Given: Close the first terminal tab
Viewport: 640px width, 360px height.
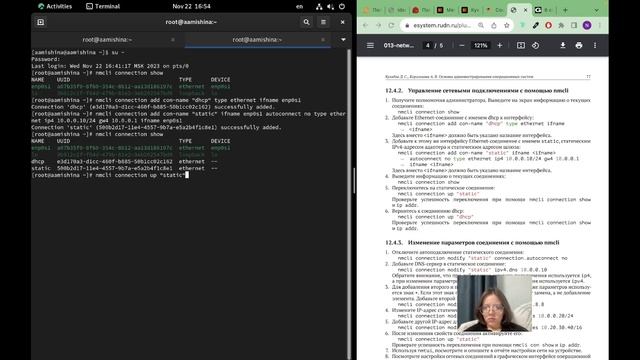Looking at the screenshot, I should (173, 40).
